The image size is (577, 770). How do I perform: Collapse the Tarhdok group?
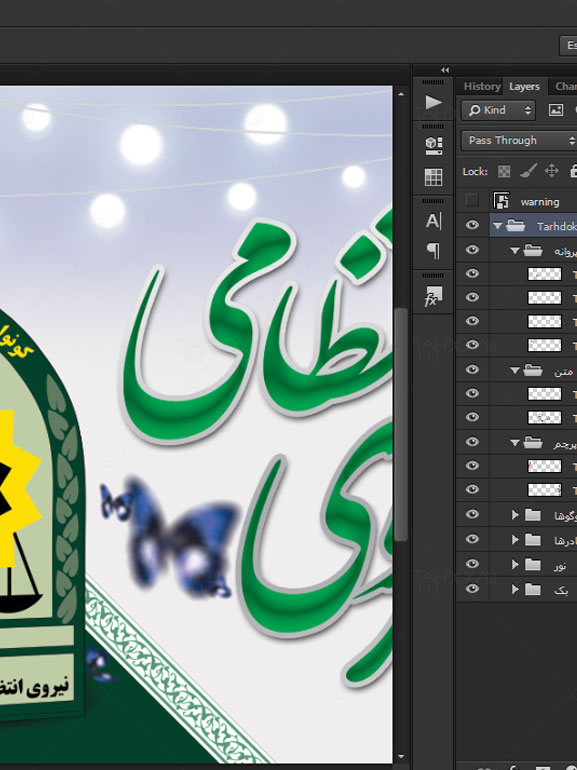(x=497, y=226)
